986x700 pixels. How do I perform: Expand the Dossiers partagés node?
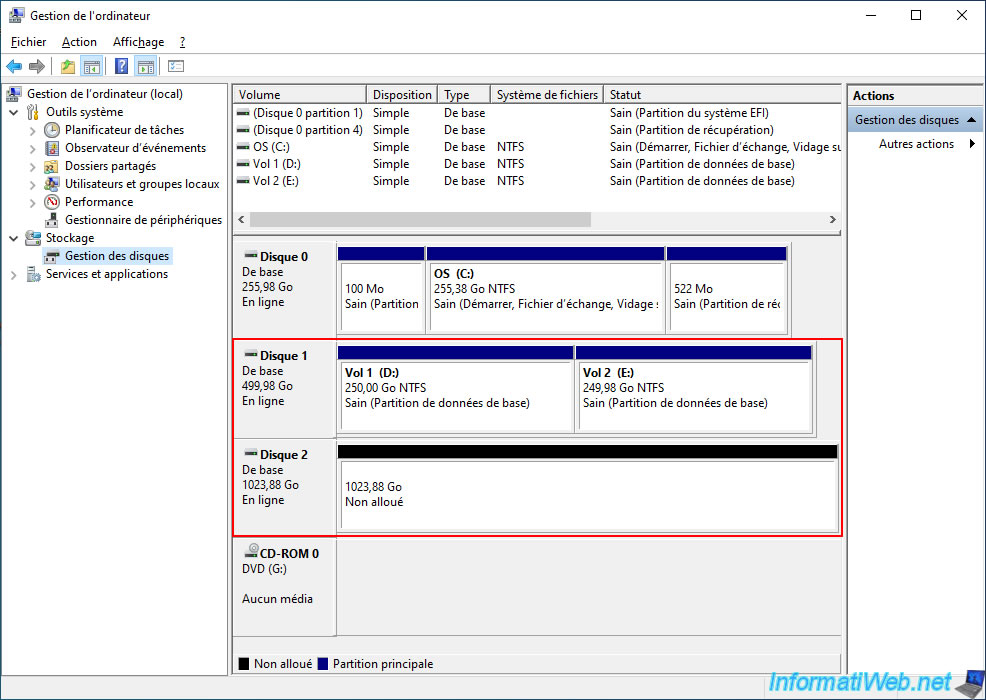click(32, 166)
